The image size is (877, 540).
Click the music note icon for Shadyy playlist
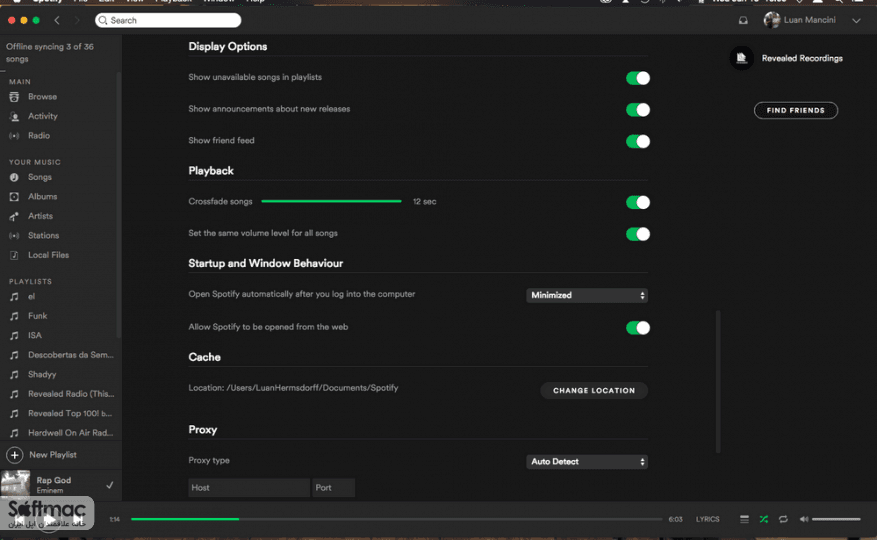tap(15, 374)
